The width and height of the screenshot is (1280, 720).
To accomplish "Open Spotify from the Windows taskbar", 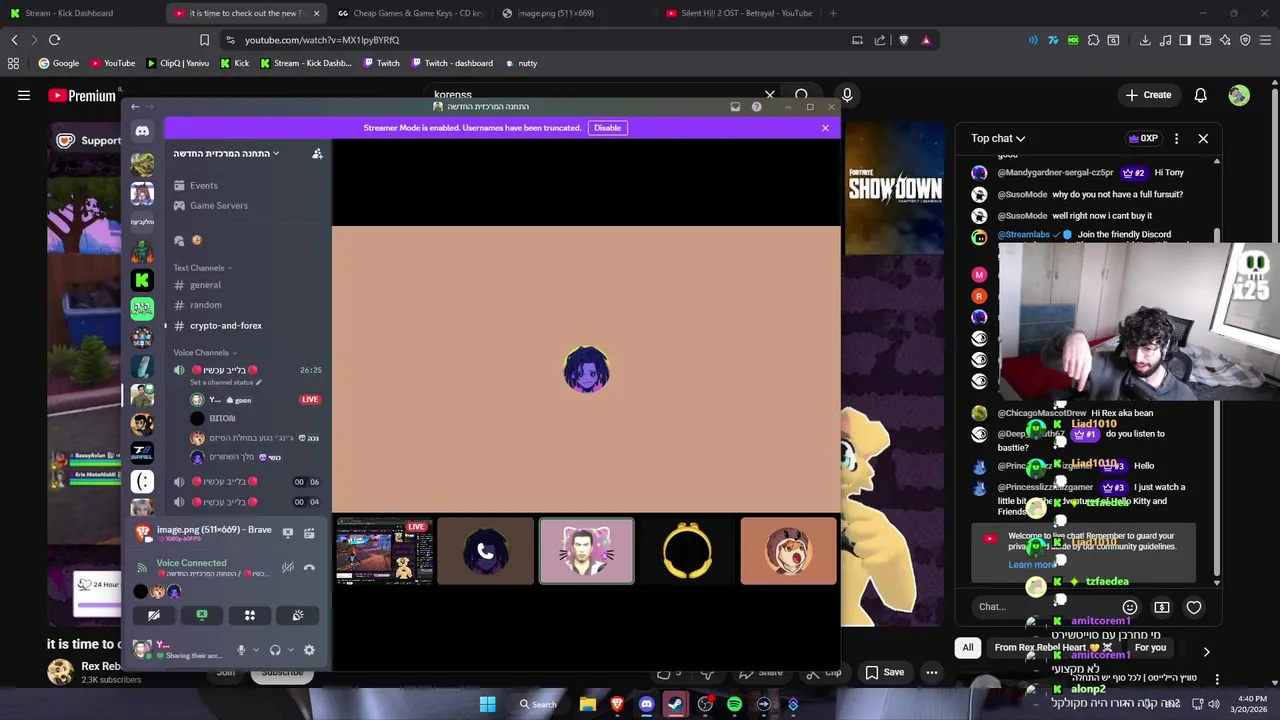I will pos(734,704).
